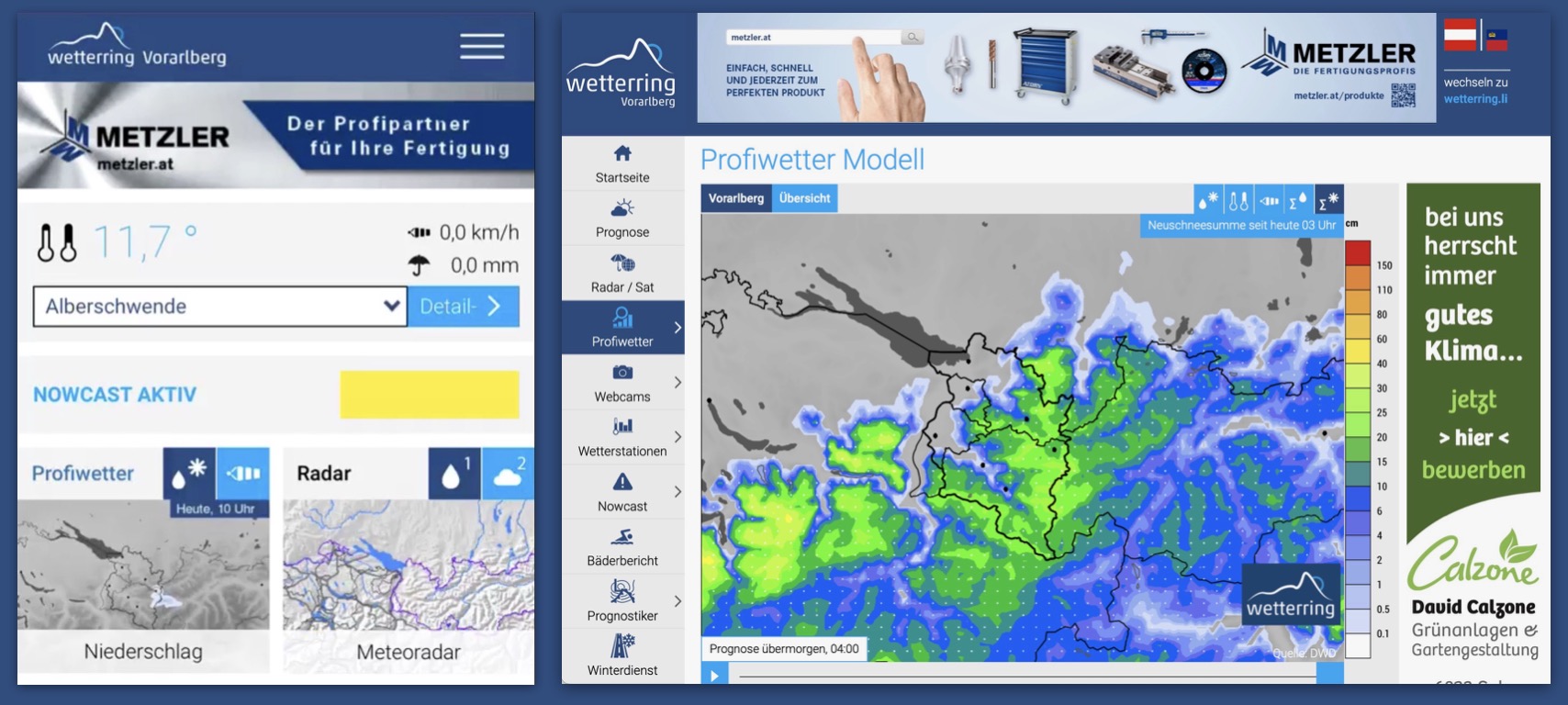Open Prognostiker in the sidebar
The height and width of the screenshot is (705, 1568).
pos(622,601)
